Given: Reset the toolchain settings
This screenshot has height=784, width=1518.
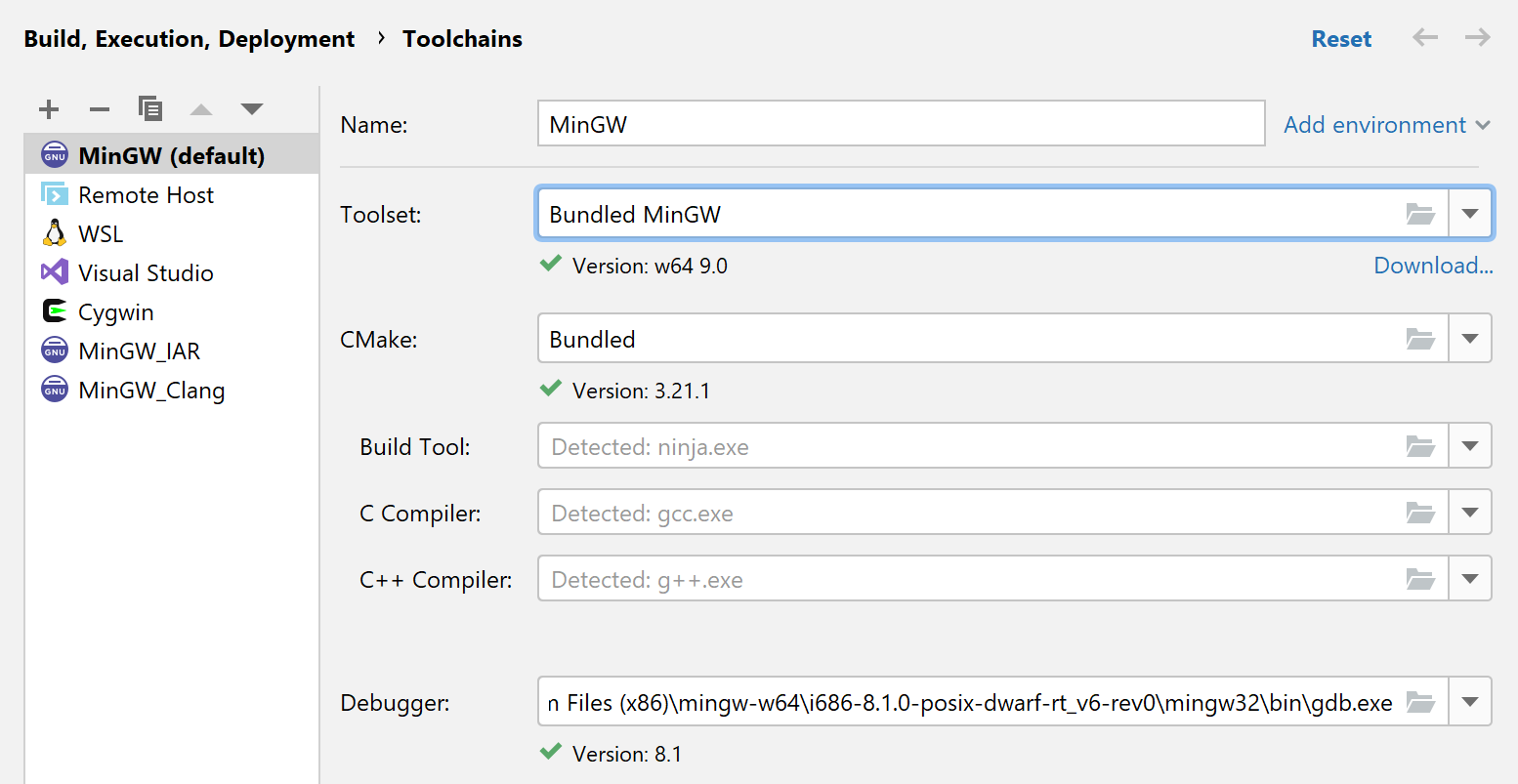Looking at the screenshot, I should pos(1341,38).
